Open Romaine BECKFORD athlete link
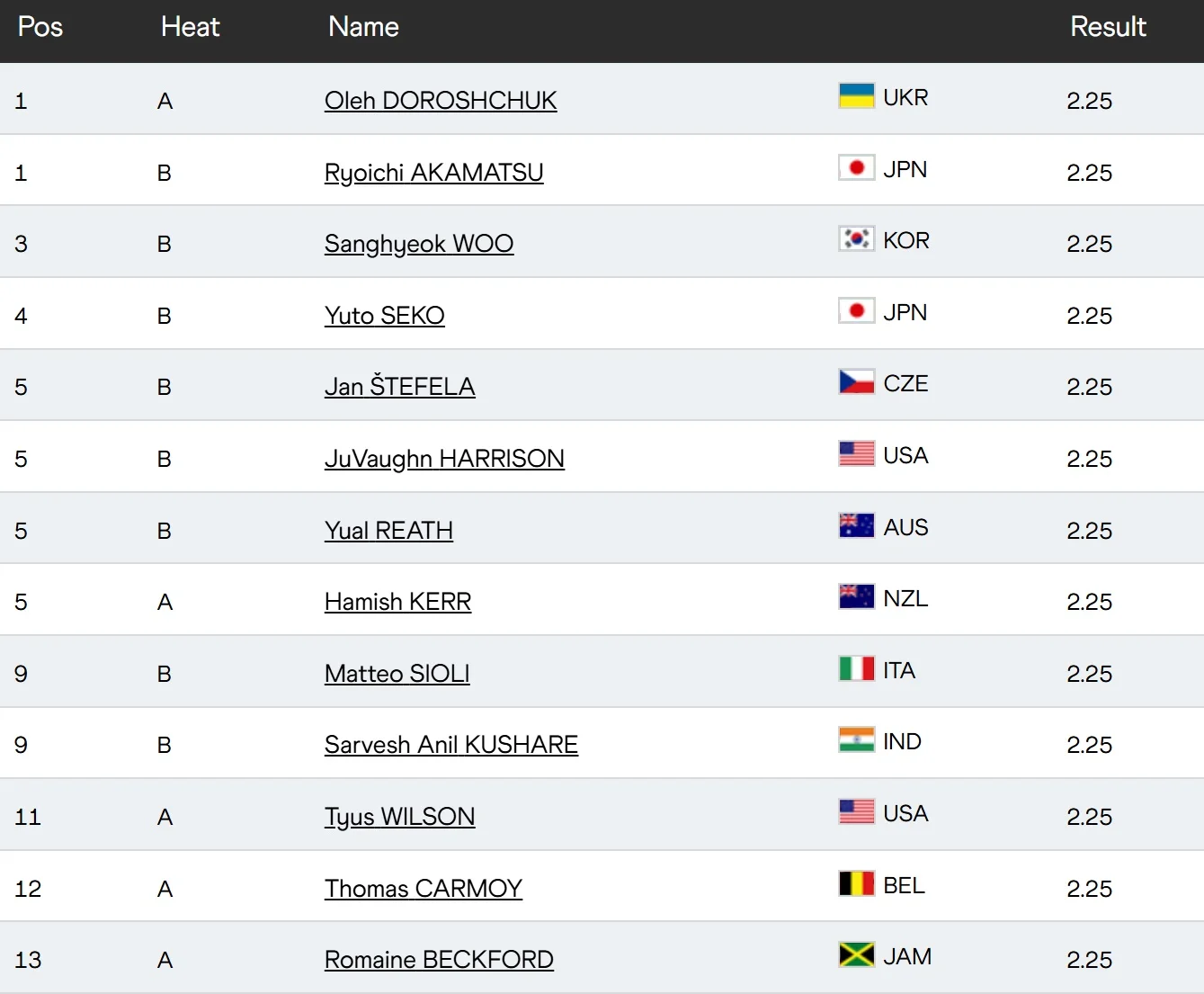The height and width of the screenshot is (994, 1204). pyautogui.click(x=439, y=960)
